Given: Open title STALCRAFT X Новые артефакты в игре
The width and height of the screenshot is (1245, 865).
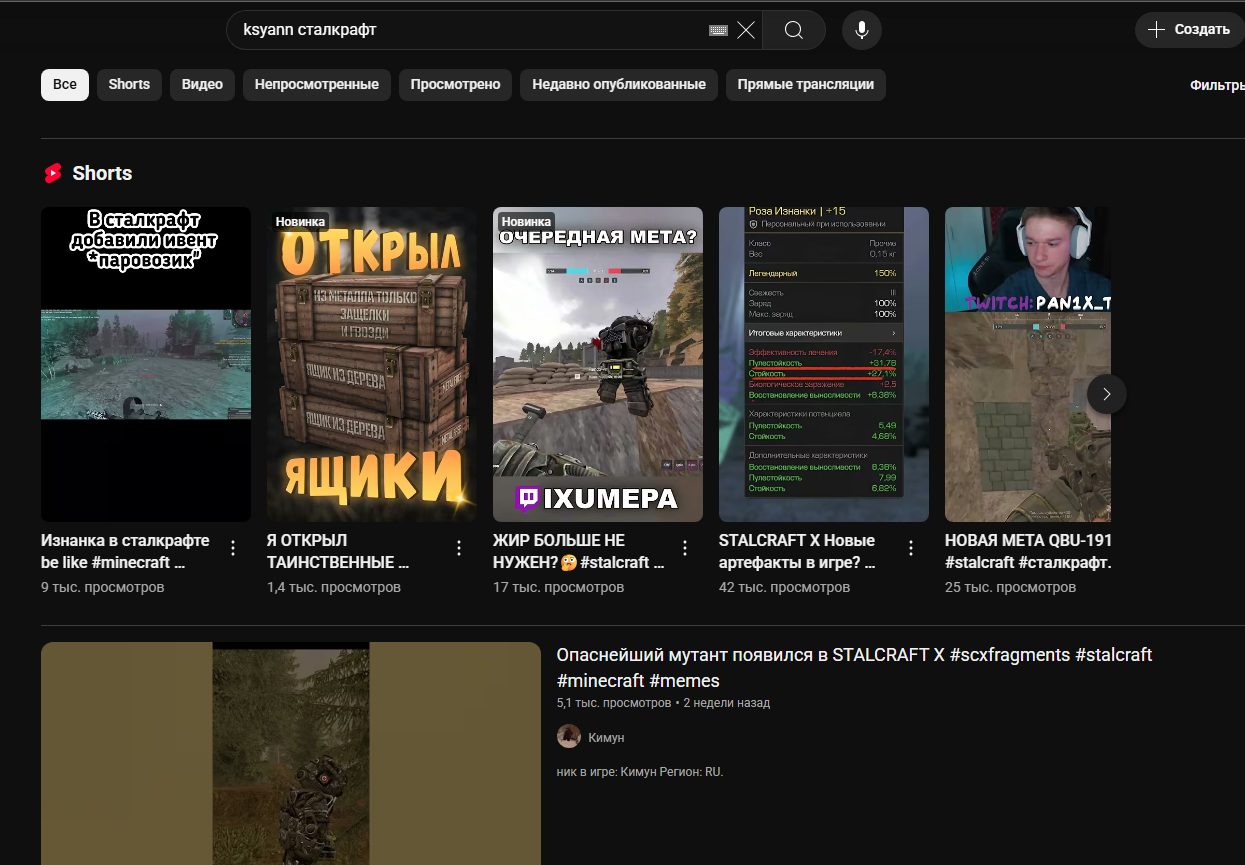Looking at the screenshot, I should pos(798,551).
